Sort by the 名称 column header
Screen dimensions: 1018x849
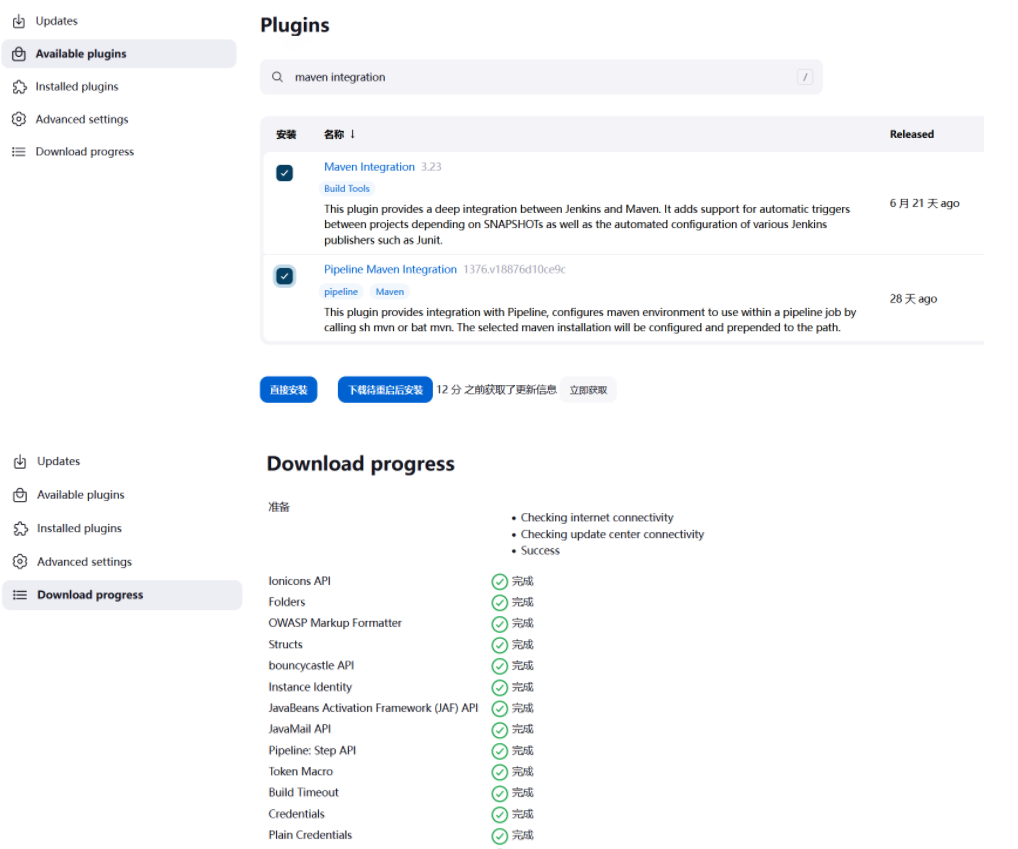339,134
